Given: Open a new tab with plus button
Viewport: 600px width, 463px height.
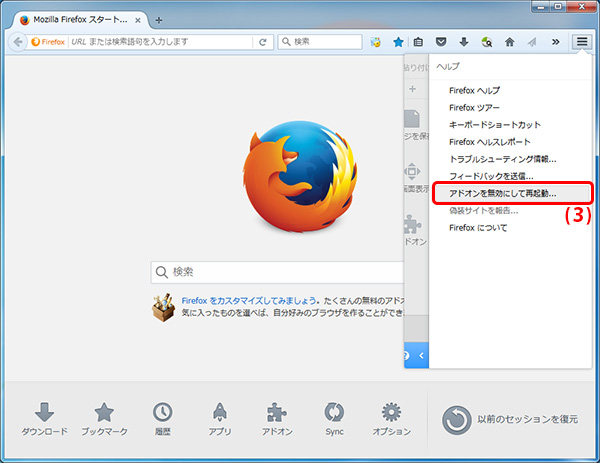Looking at the screenshot, I should point(159,20).
